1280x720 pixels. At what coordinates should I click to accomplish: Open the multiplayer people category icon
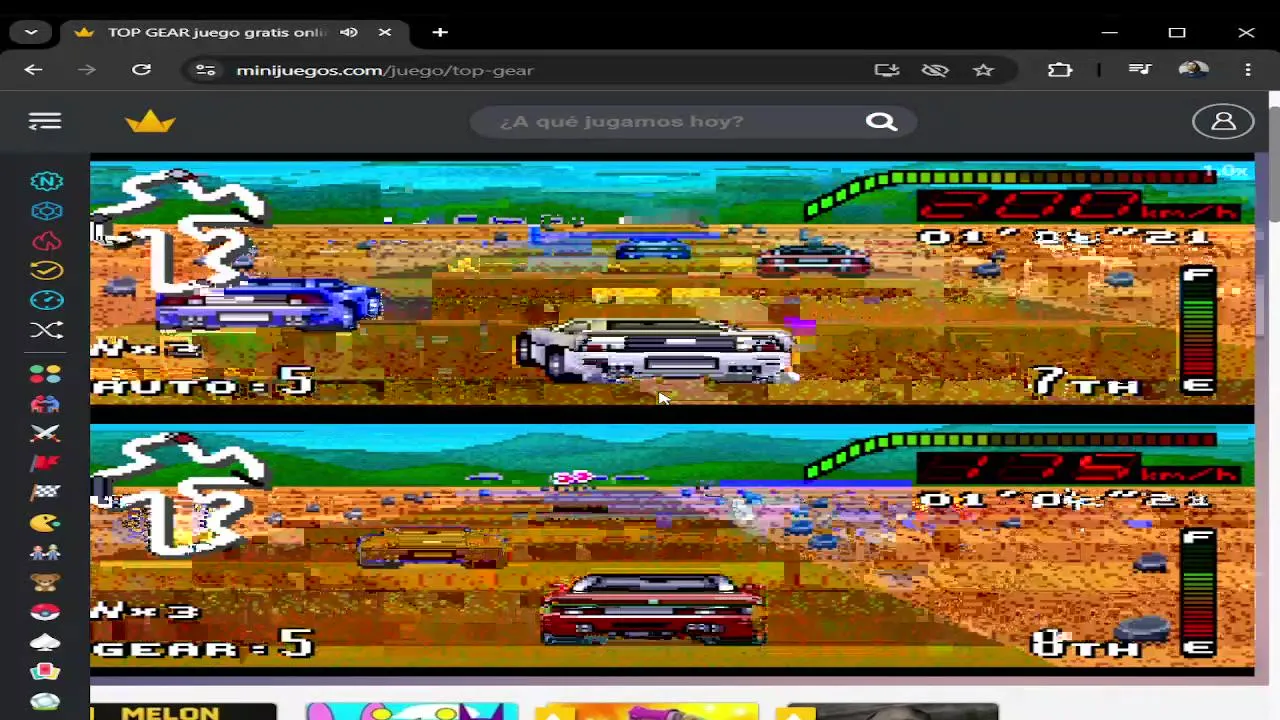pos(45,403)
